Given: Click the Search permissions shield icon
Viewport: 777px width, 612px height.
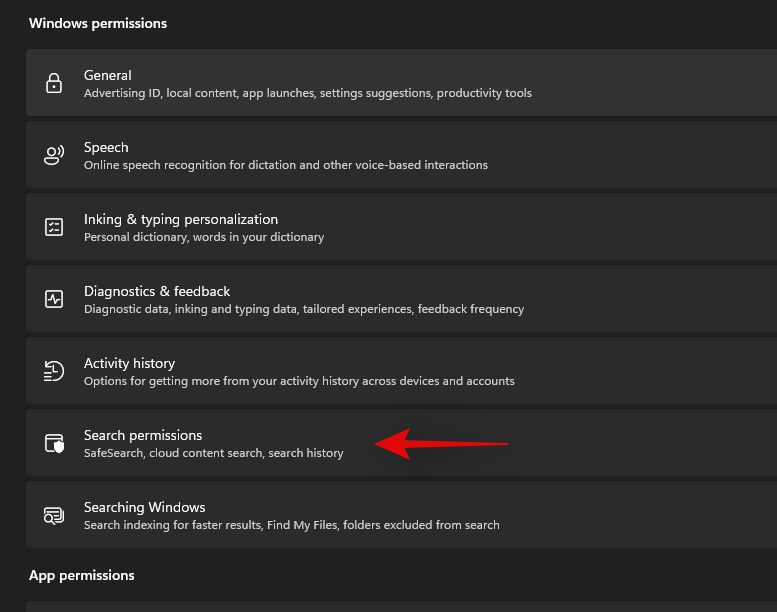Looking at the screenshot, I should point(55,443).
